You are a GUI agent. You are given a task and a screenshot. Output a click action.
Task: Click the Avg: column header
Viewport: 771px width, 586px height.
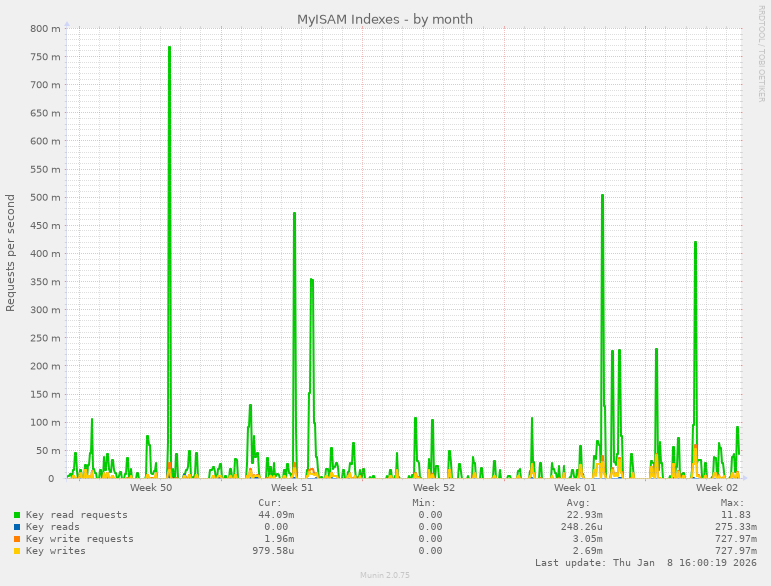pos(578,503)
